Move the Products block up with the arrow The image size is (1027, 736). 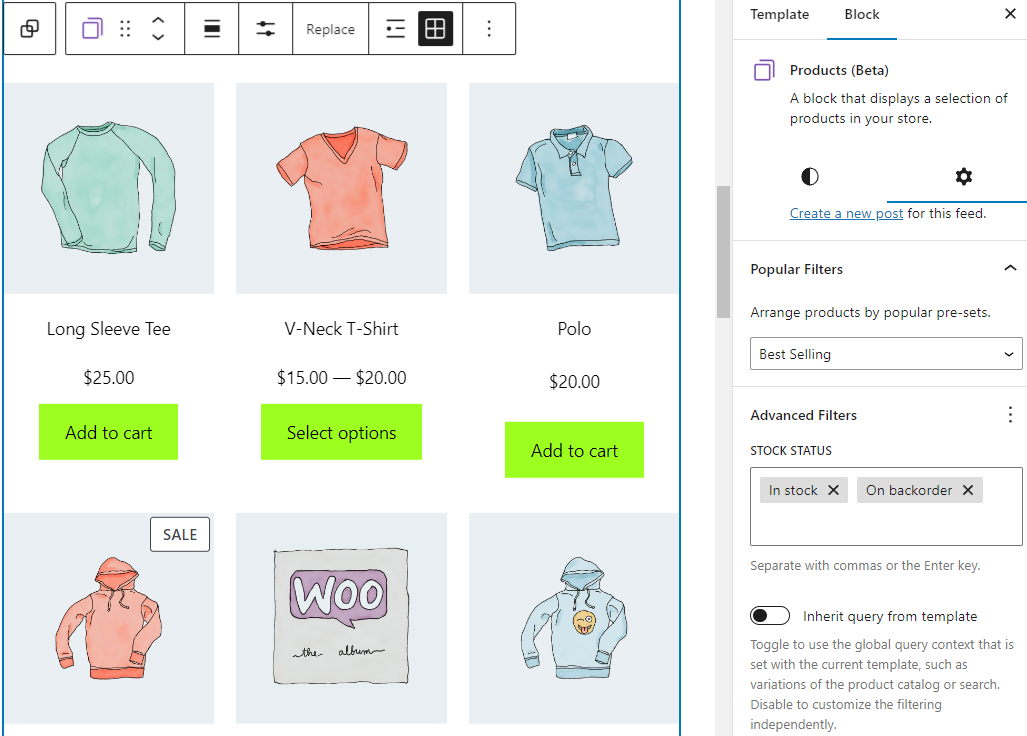[x=157, y=22]
